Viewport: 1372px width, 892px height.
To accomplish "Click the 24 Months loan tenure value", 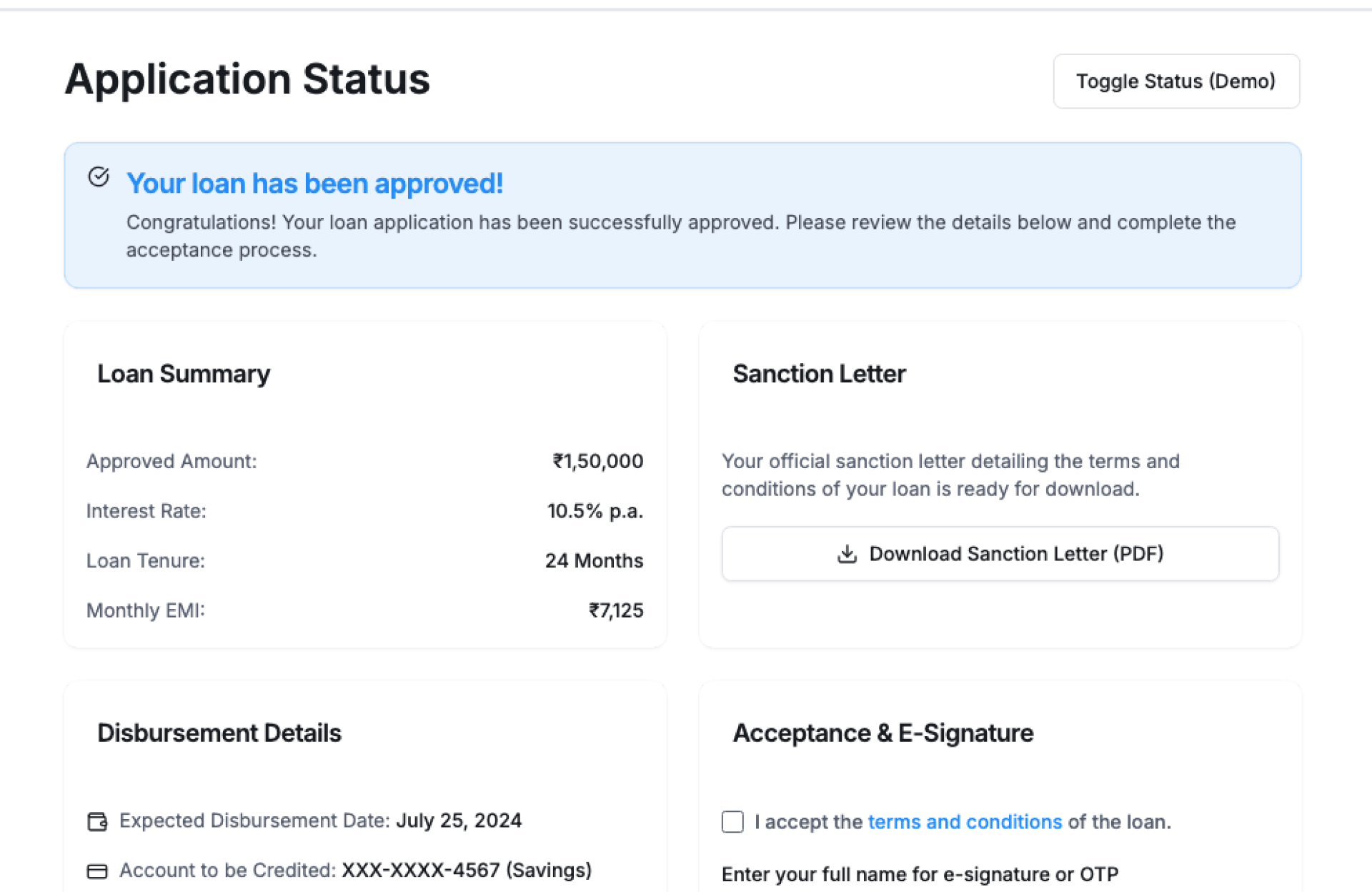I will (594, 561).
